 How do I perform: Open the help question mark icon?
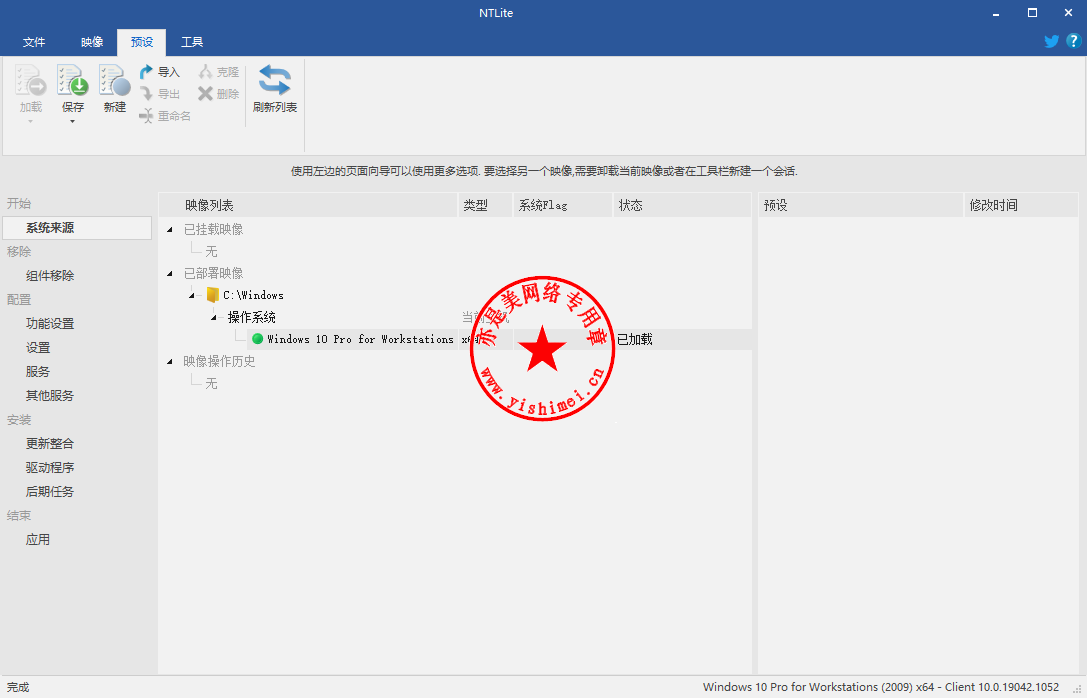pos(1073,41)
